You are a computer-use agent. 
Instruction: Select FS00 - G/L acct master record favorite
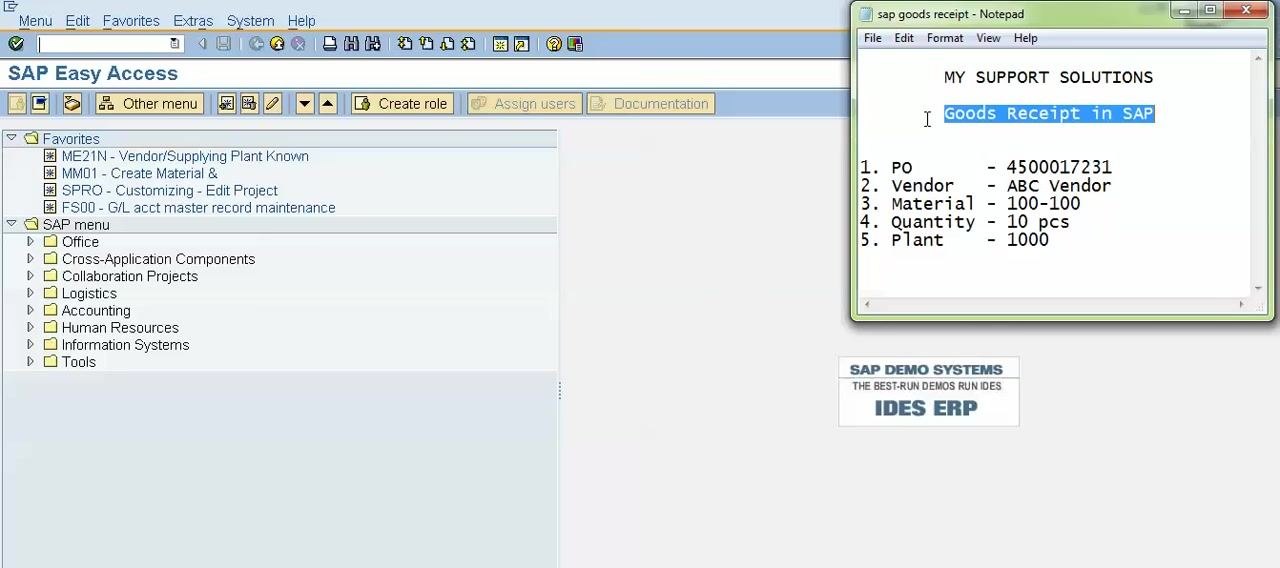[198, 207]
